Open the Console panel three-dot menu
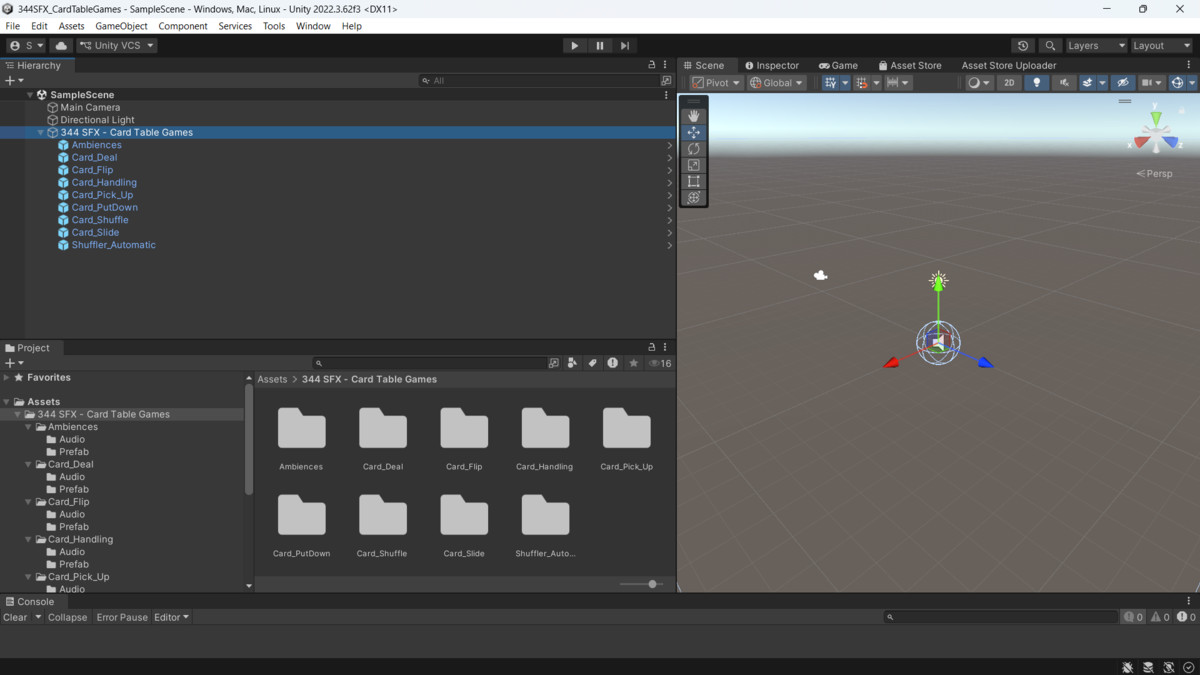The image size is (1200, 675). 1189,601
